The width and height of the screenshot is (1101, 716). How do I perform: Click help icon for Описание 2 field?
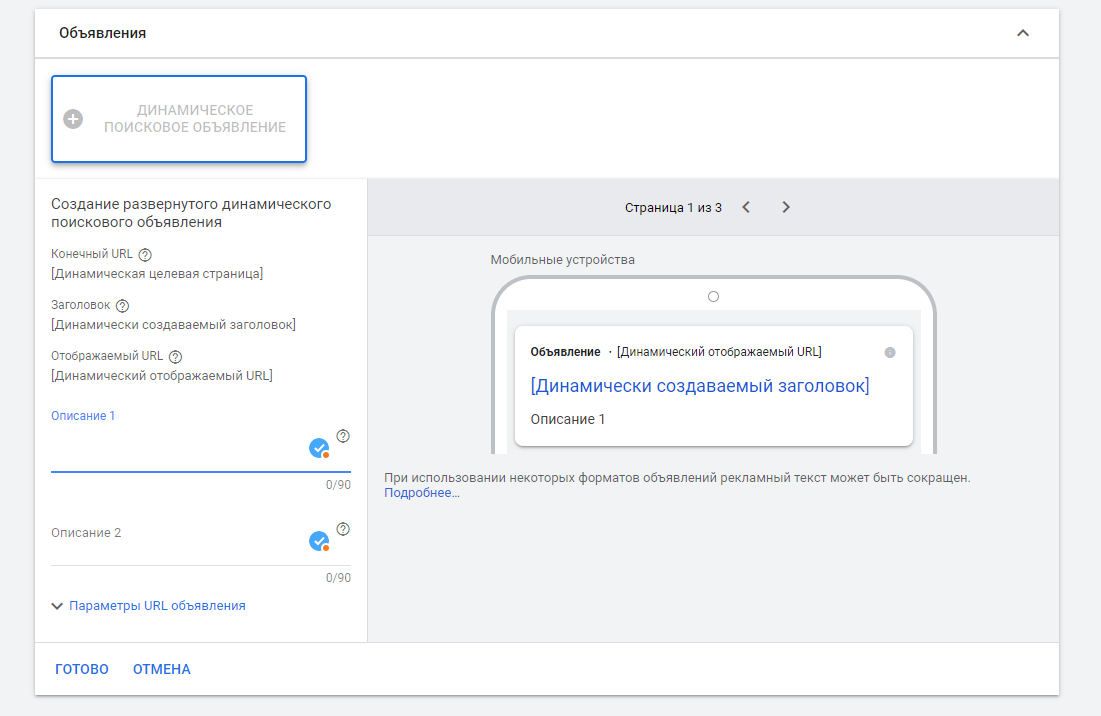(343, 529)
